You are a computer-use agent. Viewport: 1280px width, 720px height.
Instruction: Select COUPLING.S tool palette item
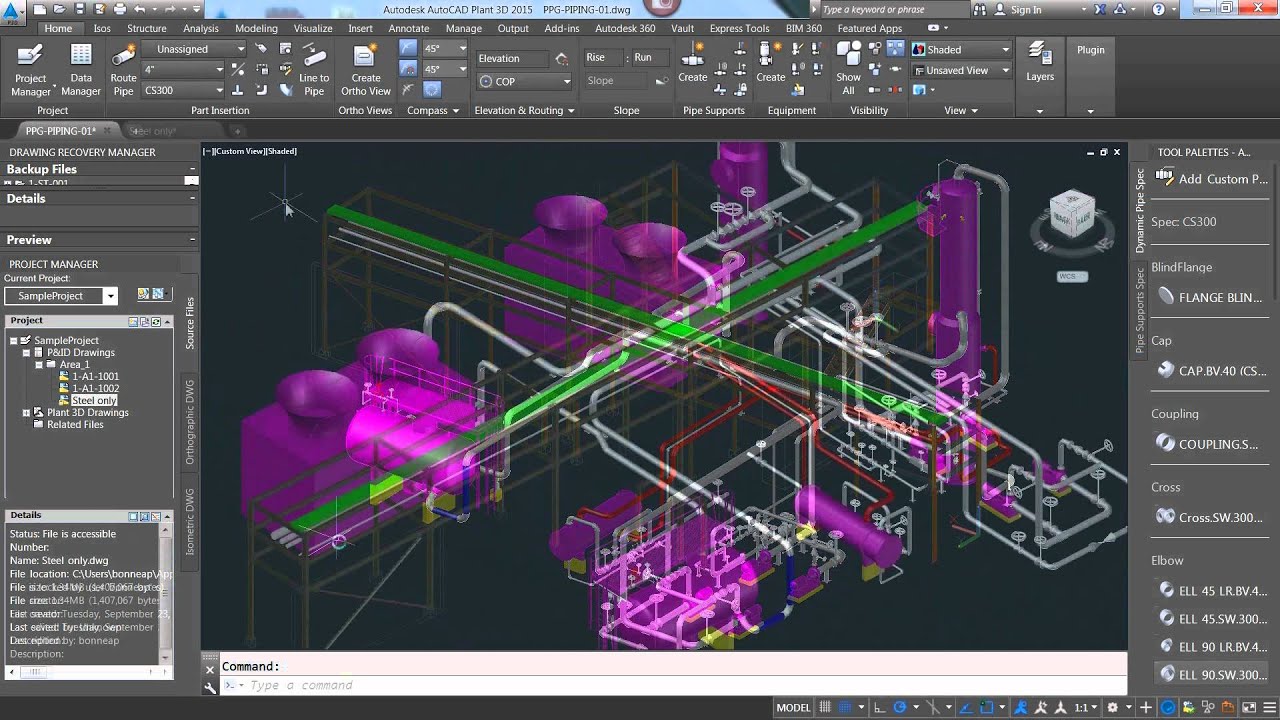click(x=1211, y=443)
